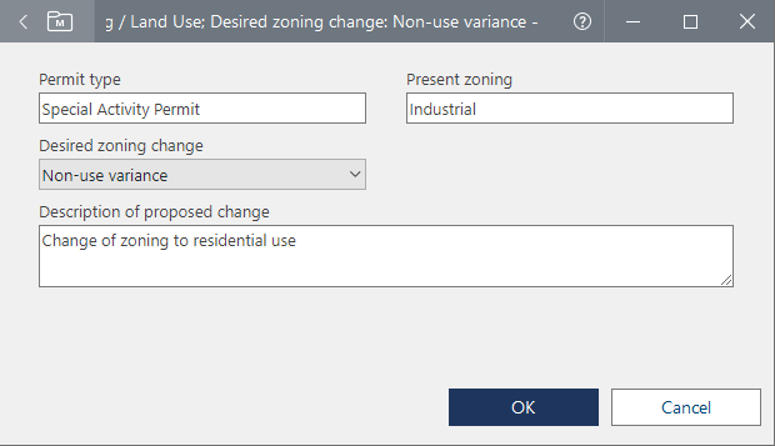The image size is (775, 446).
Task: Click the description box resize grip
Action: (x=727, y=281)
